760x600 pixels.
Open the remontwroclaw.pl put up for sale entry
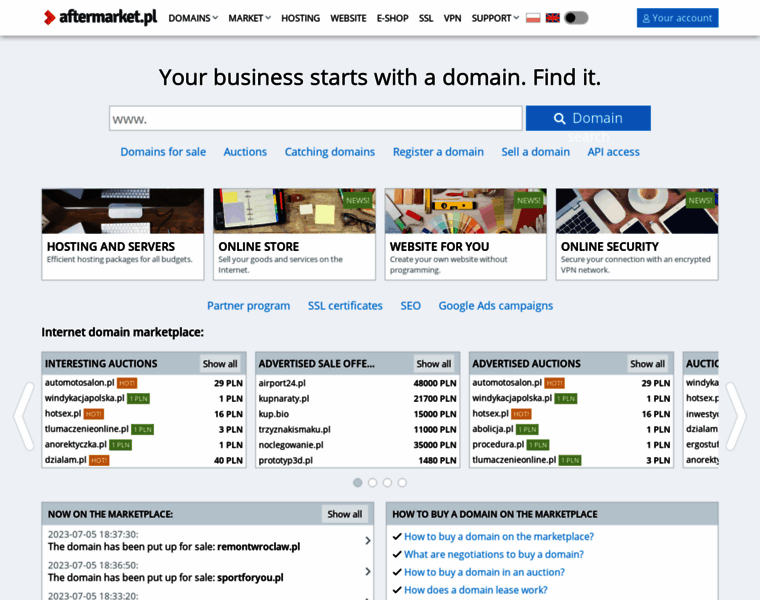click(208, 541)
